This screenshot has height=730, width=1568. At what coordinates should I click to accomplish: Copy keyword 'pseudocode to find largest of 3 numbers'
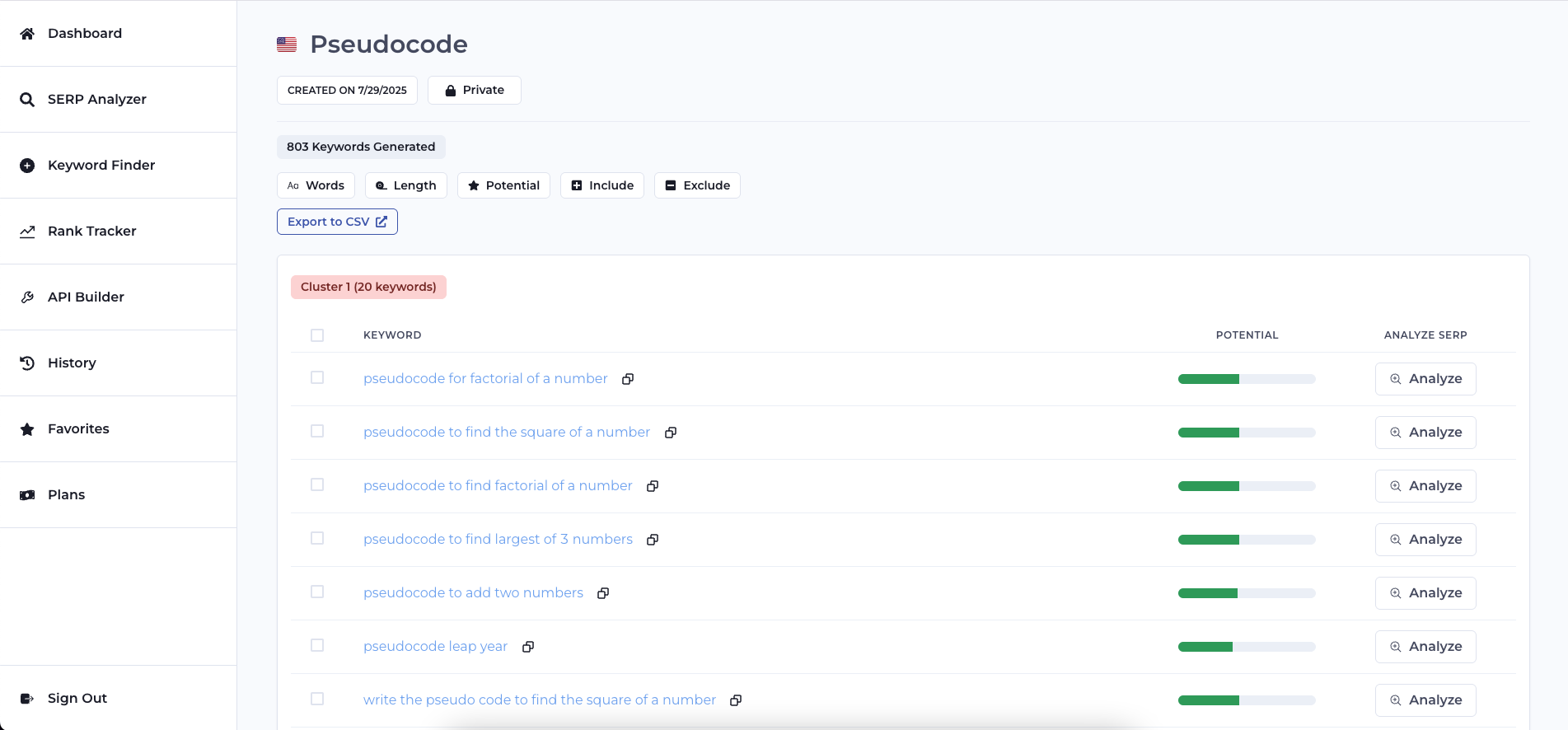653,540
